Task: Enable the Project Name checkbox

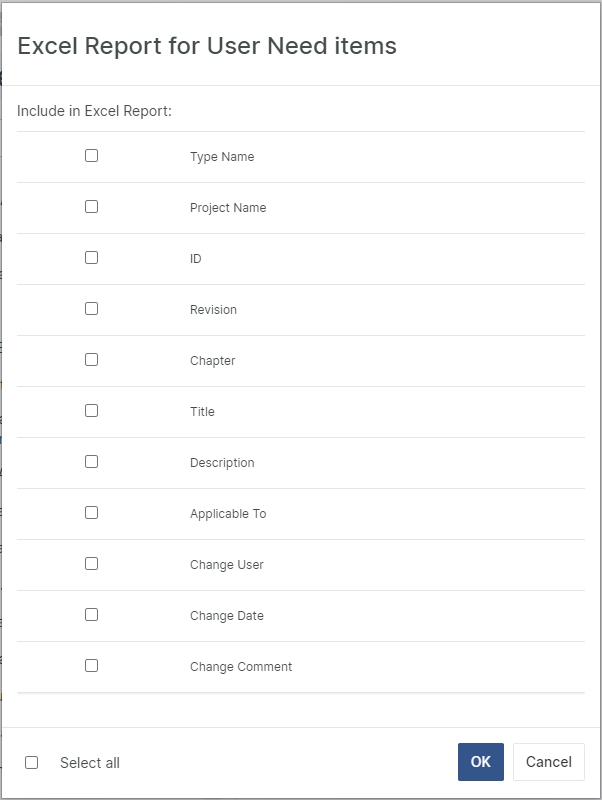Action: pyautogui.click(x=91, y=207)
